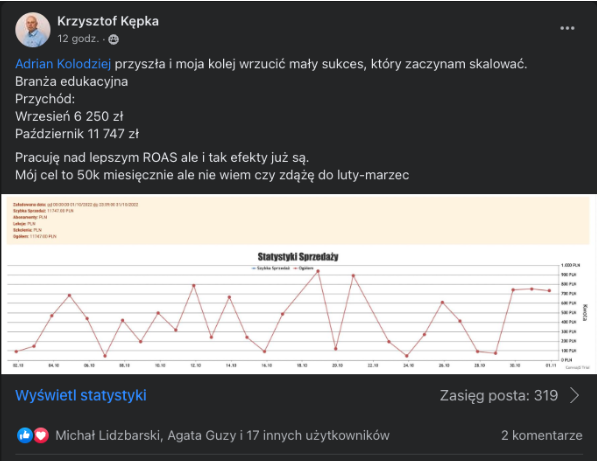Open the Statystyki Sprzedaży chart image
597x461 pixels.
tap(298, 284)
